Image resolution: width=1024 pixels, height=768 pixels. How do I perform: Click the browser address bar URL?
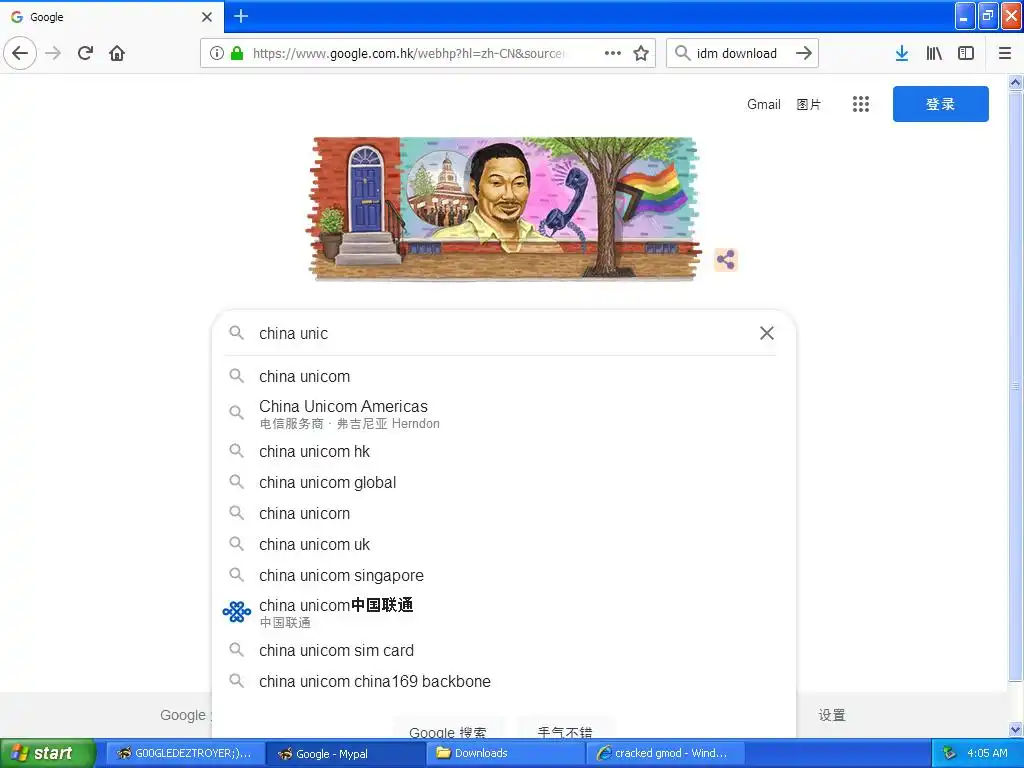[x=409, y=54]
